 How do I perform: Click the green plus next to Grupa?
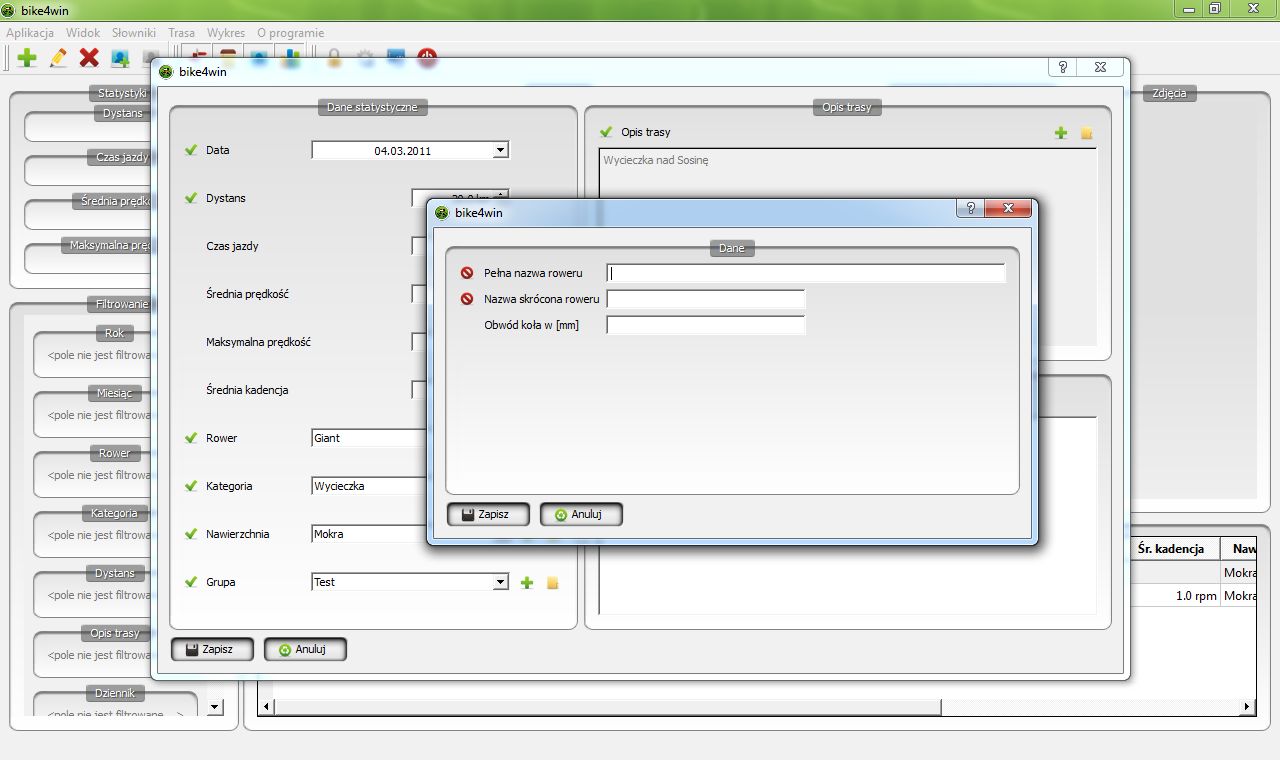tap(527, 582)
